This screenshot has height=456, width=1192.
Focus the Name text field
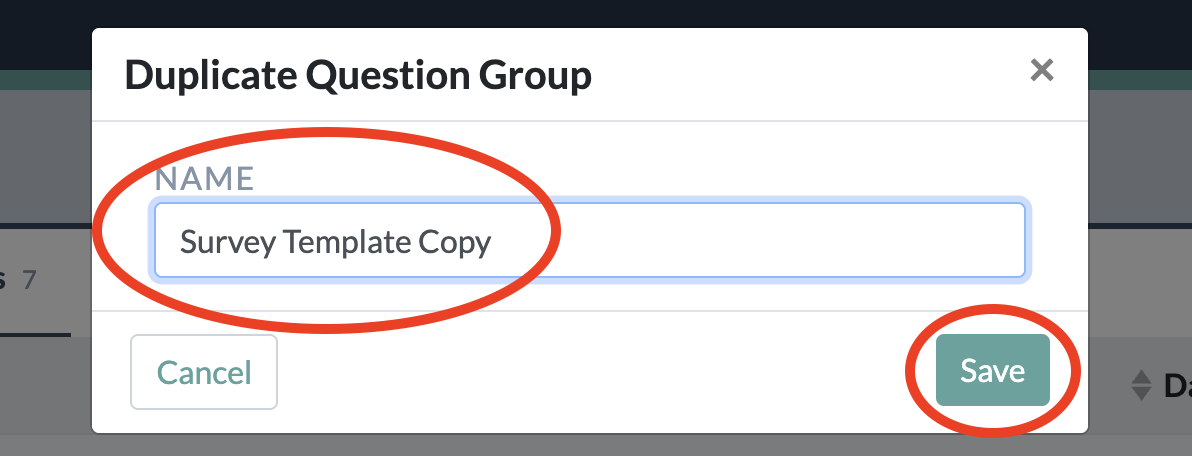pyautogui.click(x=589, y=240)
